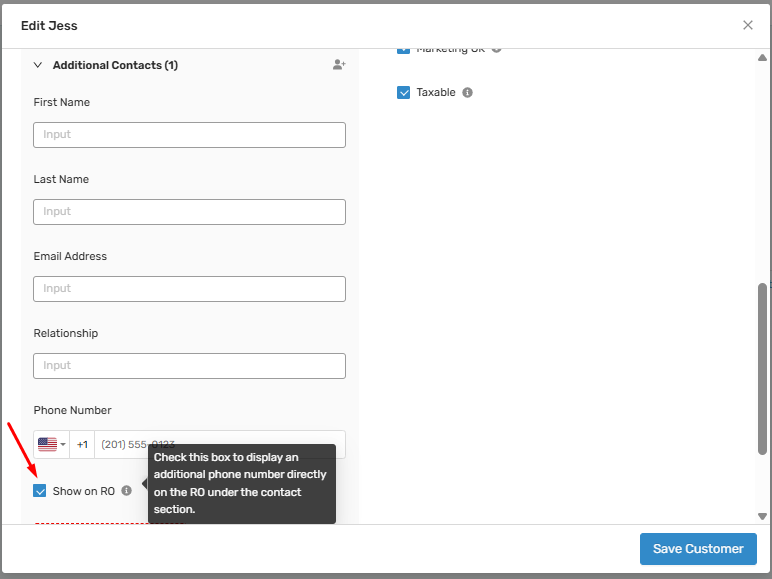The width and height of the screenshot is (772, 579).
Task: Click the Taxable label text
Action: [x=436, y=93]
